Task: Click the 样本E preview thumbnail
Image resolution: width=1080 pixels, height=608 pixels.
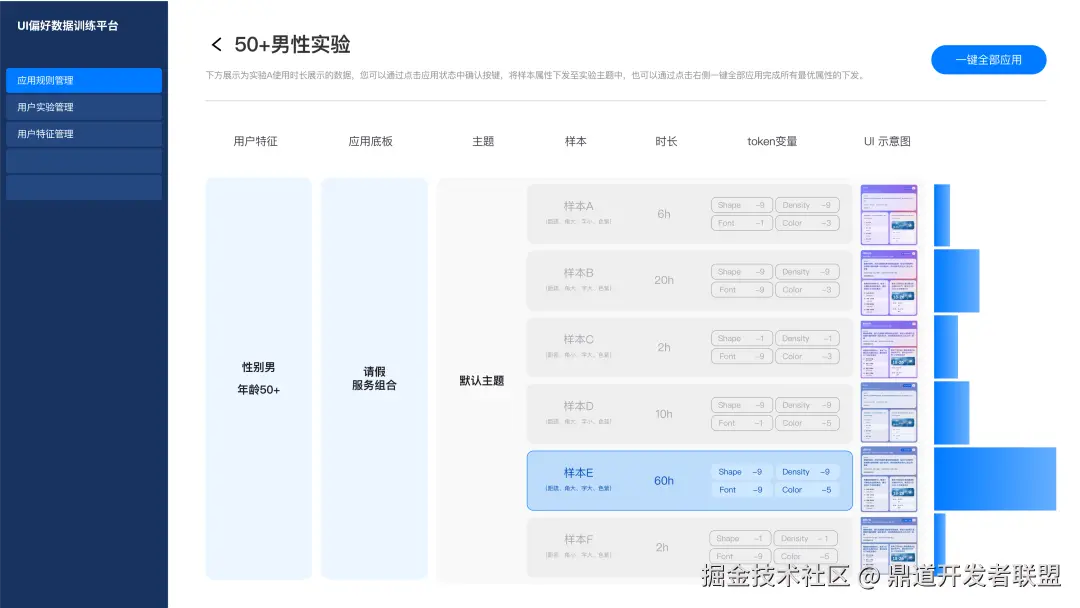Action: coord(888,480)
